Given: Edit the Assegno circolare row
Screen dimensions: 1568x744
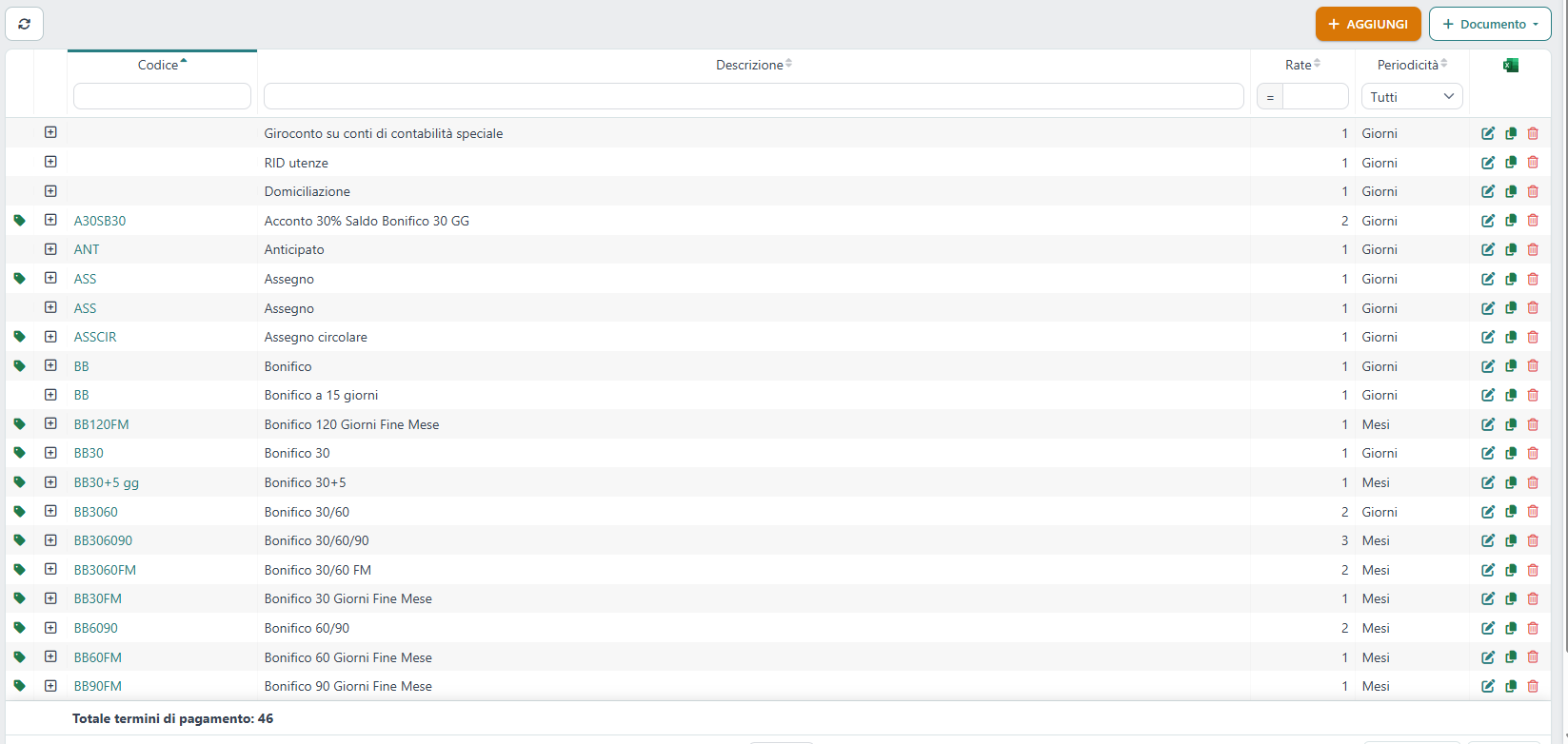Looking at the screenshot, I should (x=1487, y=337).
